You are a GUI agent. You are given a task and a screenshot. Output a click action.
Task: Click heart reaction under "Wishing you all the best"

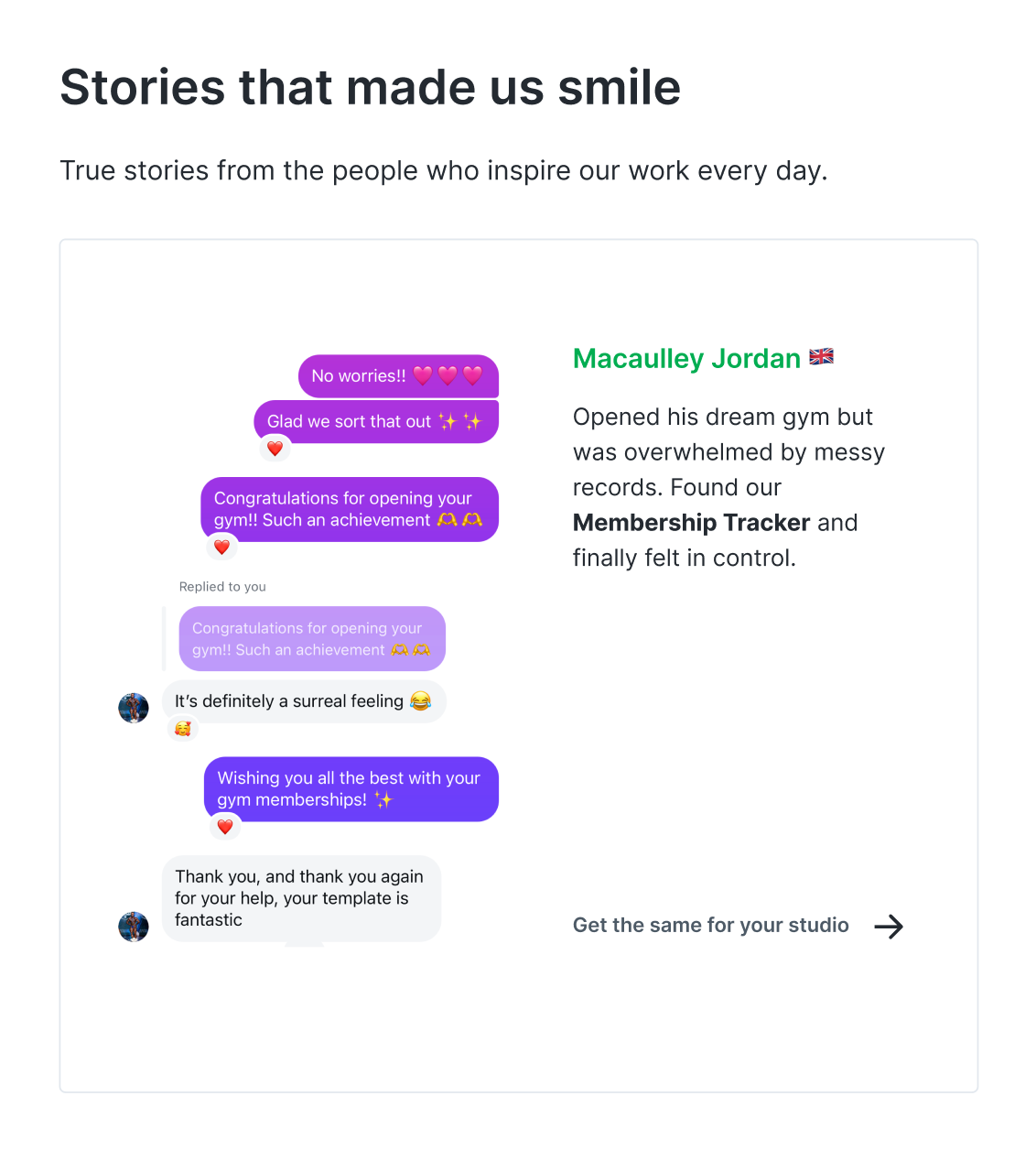(225, 827)
